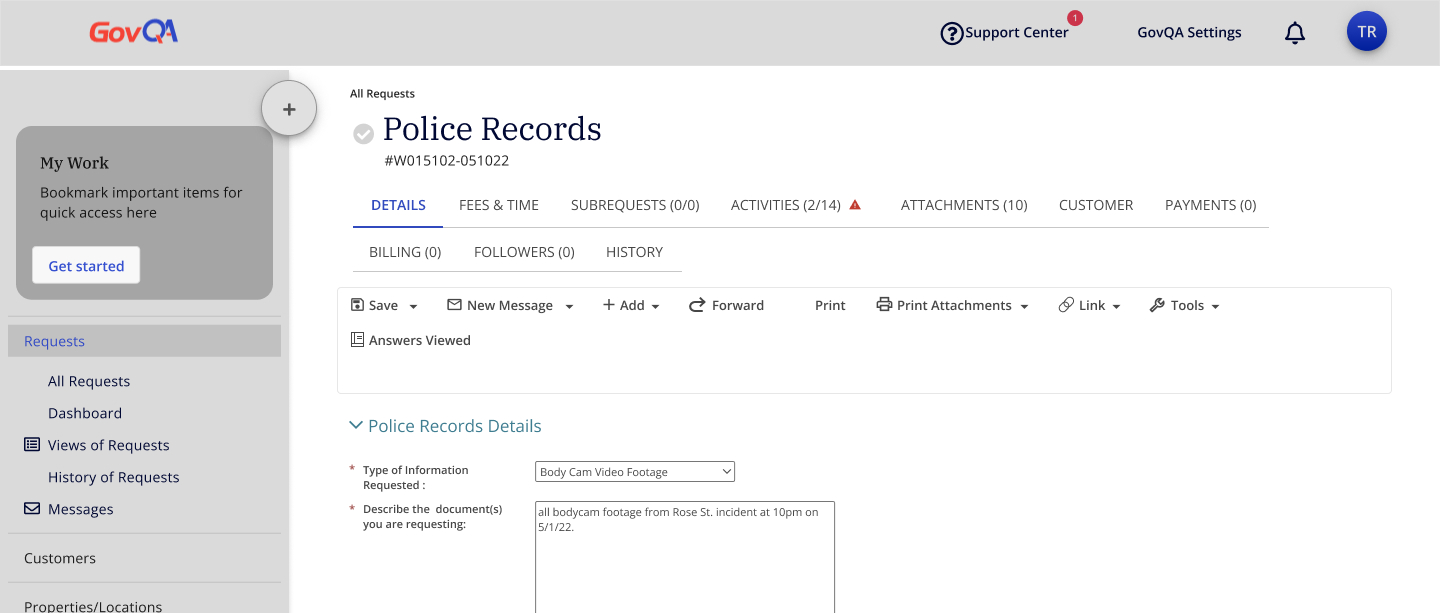This screenshot has width=1440, height=613.
Task: Click into the document description text area
Action: point(685,557)
